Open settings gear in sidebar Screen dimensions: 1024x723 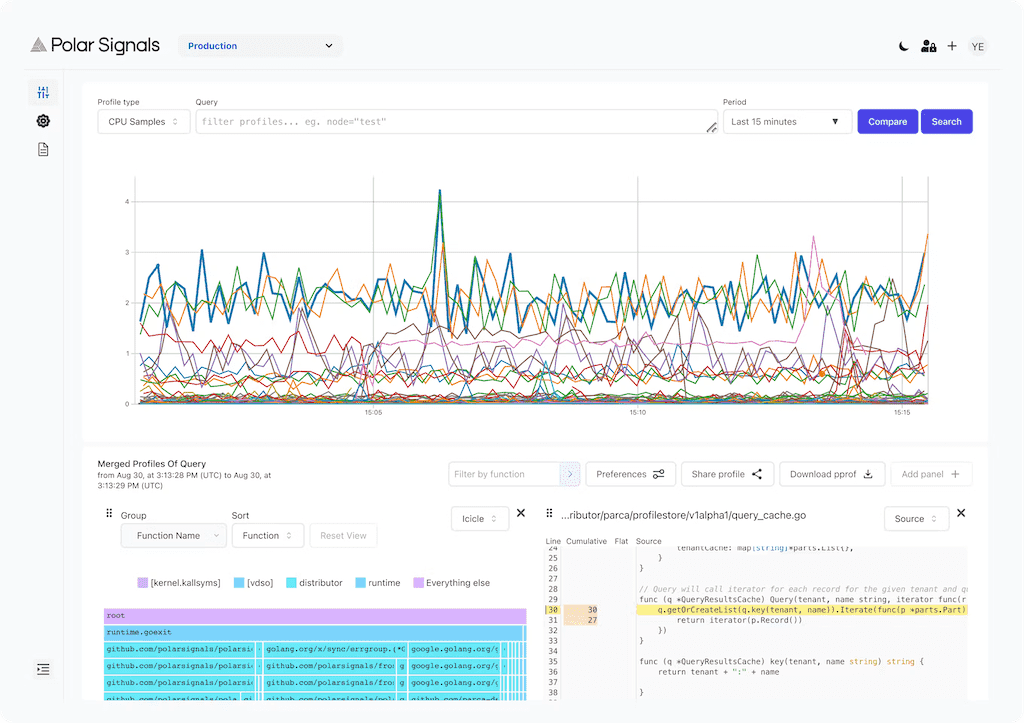coord(43,121)
